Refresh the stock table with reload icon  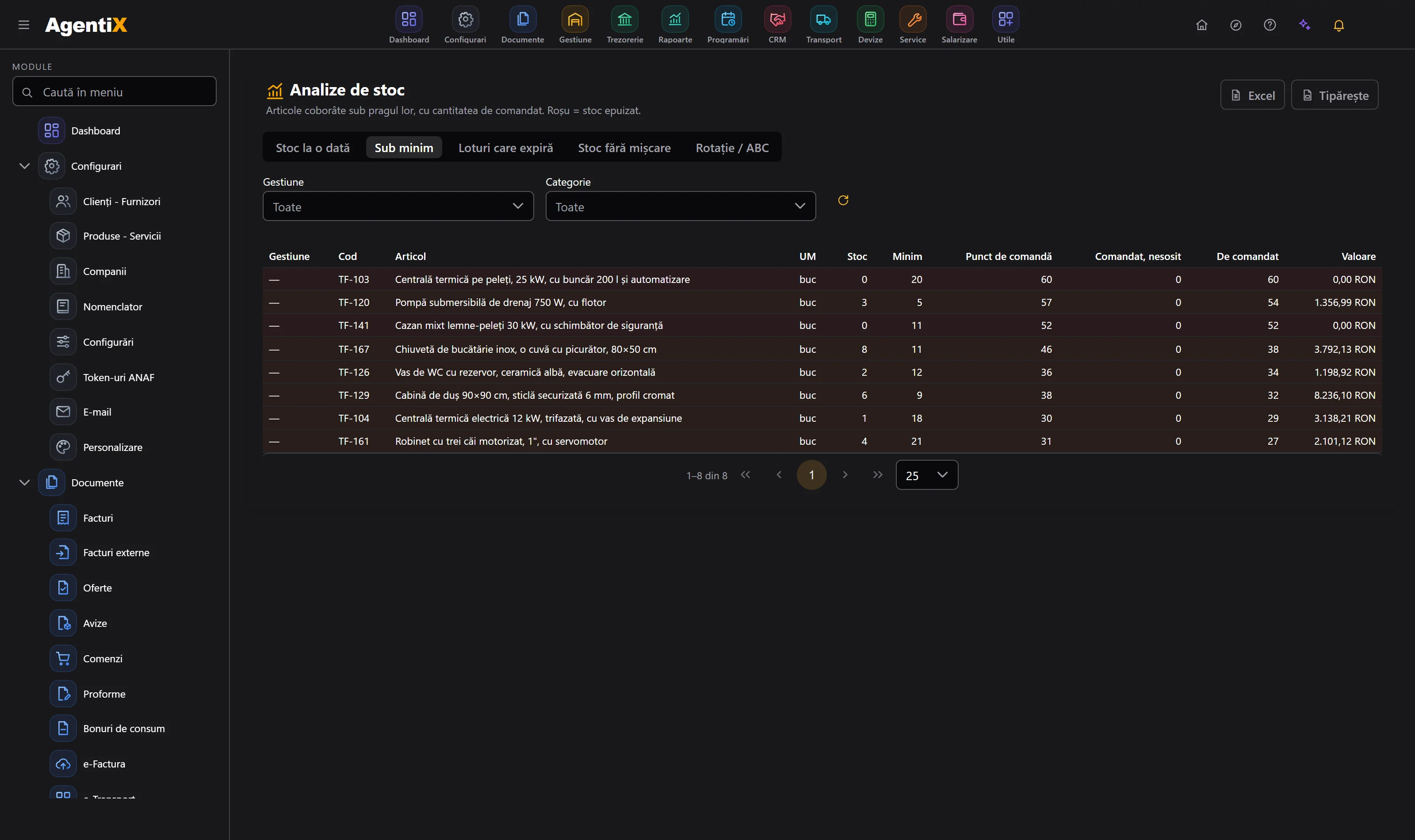pyautogui.click(x=843, y=200)
